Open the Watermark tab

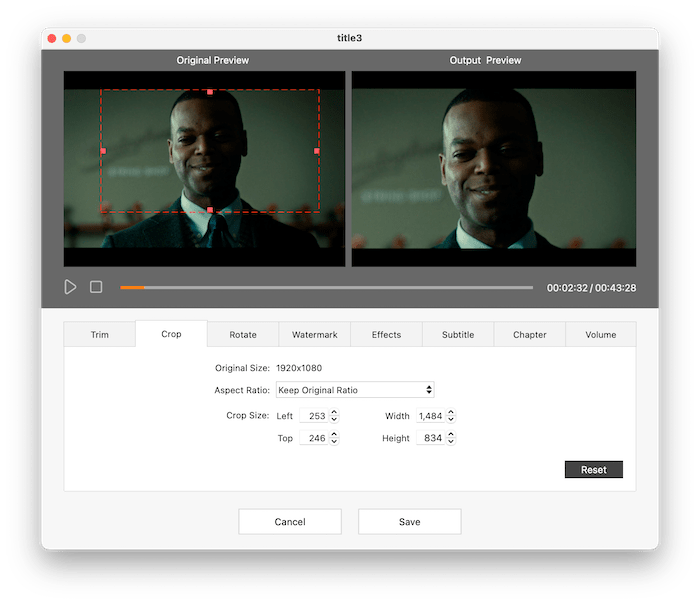coord(314,335)
